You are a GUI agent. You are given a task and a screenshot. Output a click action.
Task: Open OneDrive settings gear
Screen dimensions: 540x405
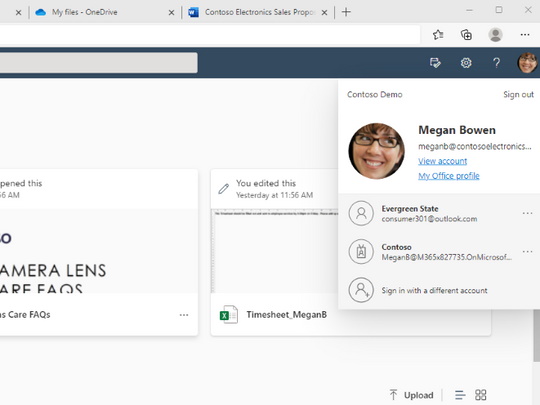point(466,63)
